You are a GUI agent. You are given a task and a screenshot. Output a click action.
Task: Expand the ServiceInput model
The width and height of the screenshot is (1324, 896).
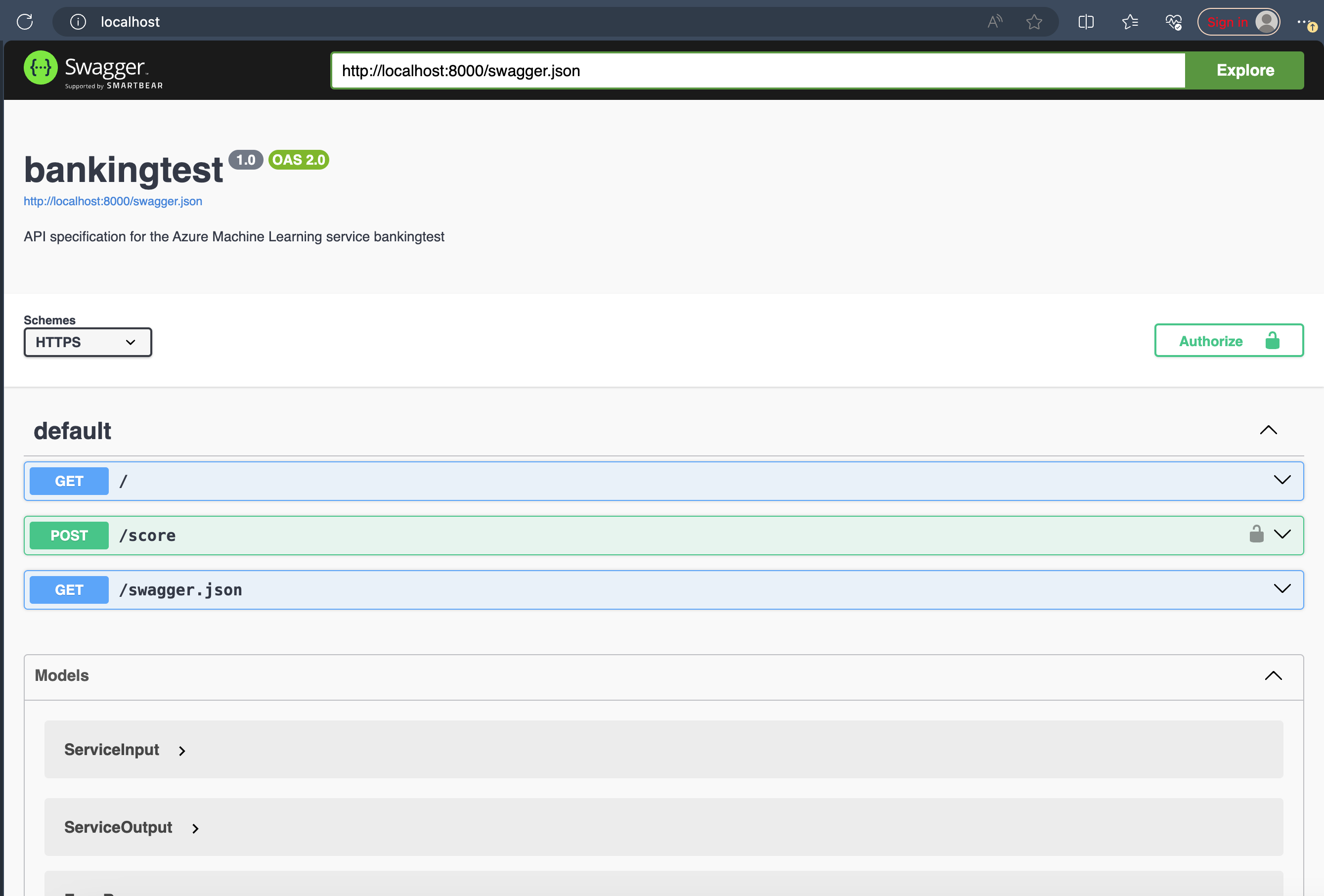click(x=182, y=750)
